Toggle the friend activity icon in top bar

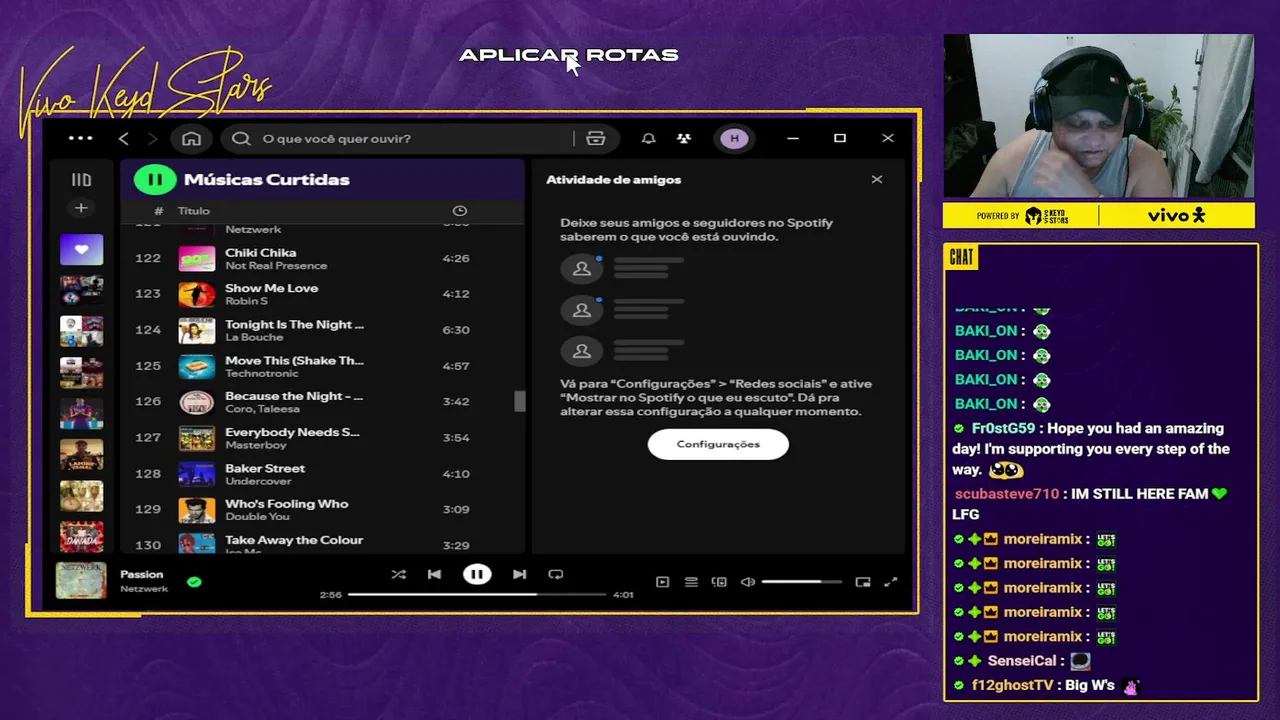(x=683, y=138)
